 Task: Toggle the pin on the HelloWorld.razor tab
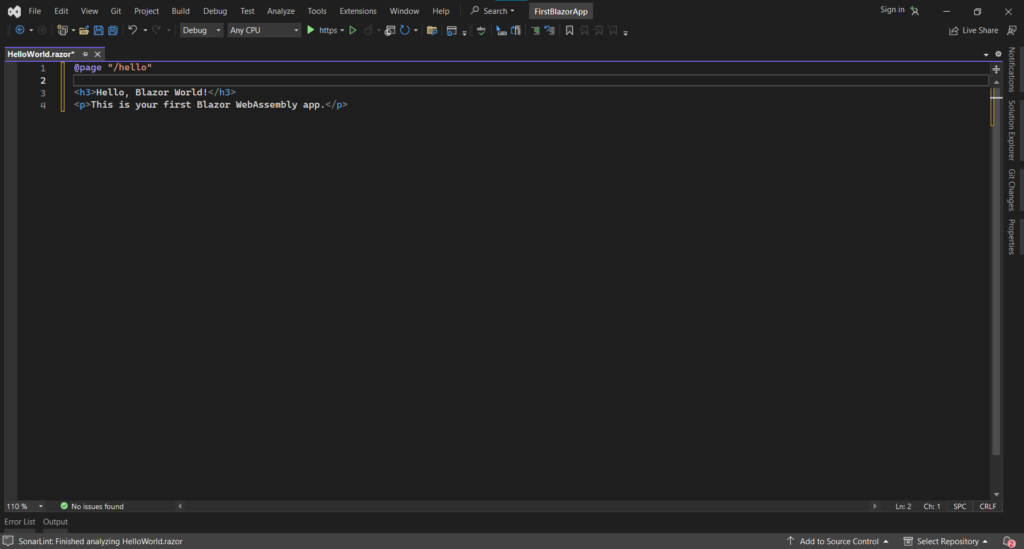(85, 54)
